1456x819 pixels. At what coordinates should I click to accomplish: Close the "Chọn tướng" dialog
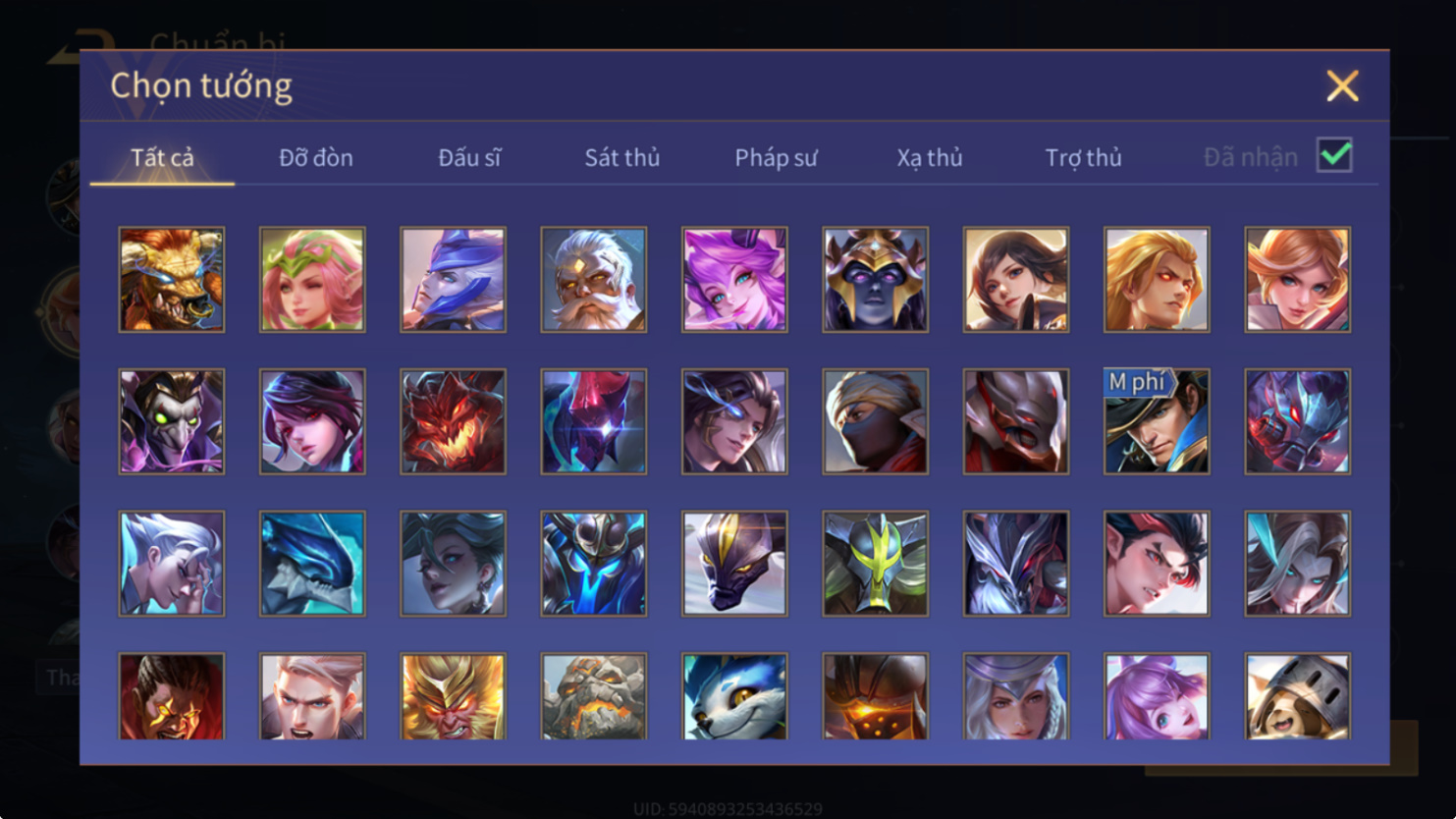tap(1342, 85)
